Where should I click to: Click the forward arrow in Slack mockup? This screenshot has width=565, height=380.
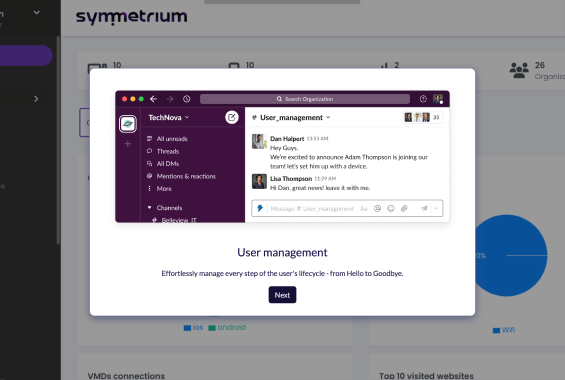(x=170, y=99)
